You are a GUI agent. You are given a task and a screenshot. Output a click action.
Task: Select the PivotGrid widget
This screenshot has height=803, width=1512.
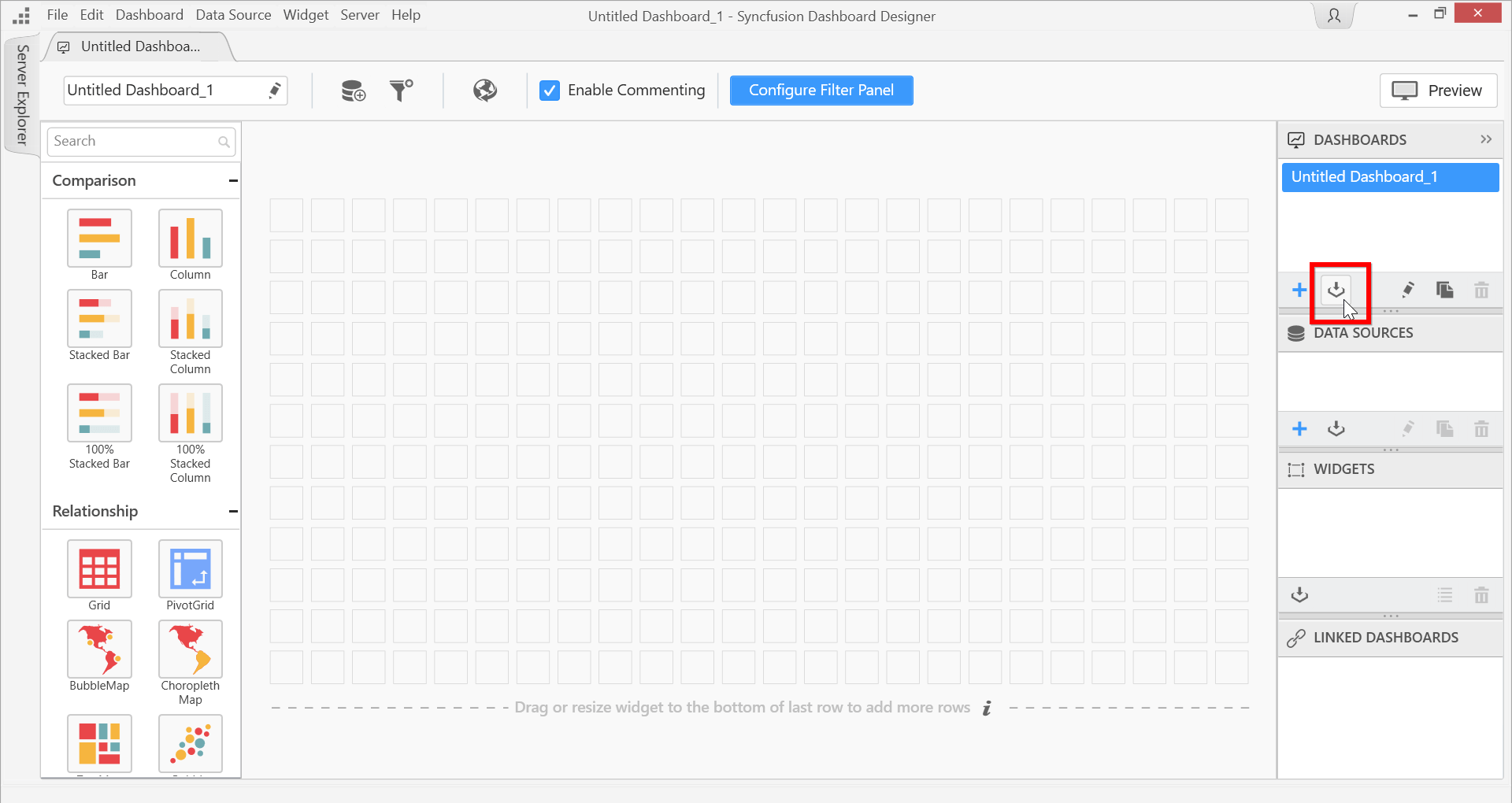191,569
